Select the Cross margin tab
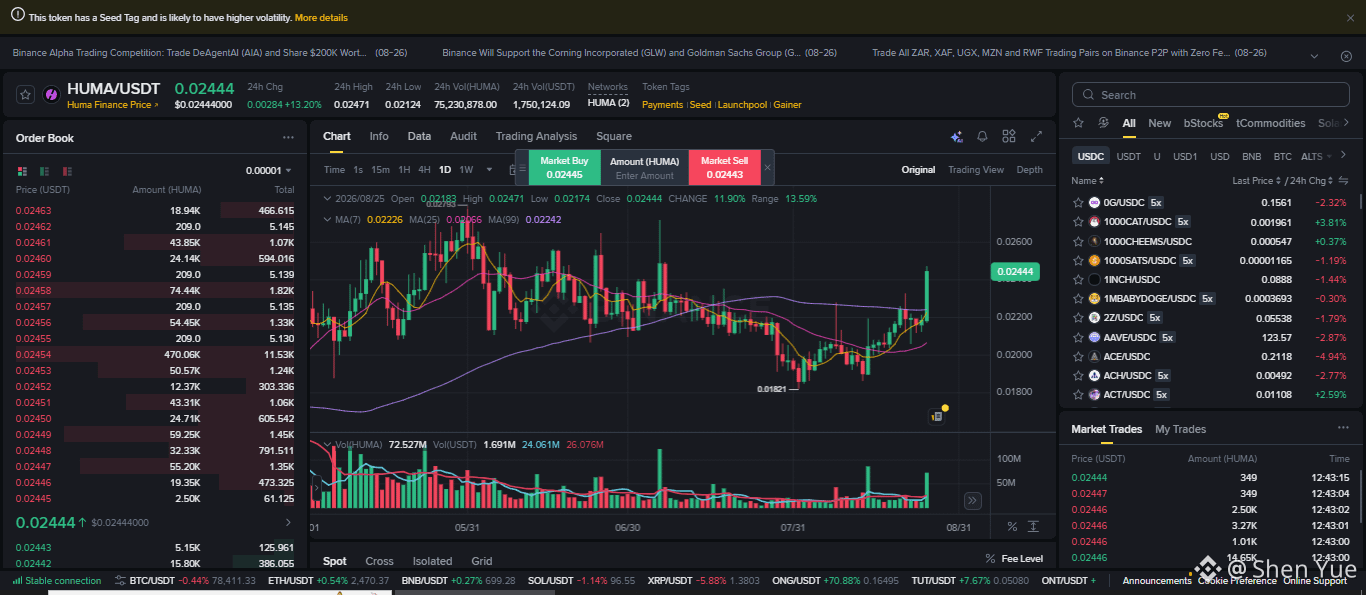This screenshot has height=595, width=1366. tap(379, 561)
